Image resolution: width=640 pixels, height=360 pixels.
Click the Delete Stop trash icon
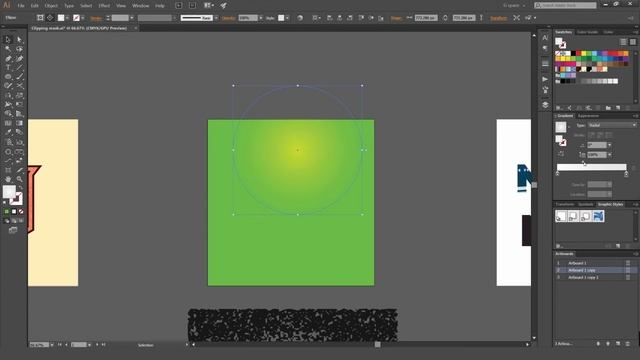pyautogui.click(x=633, y=167)
